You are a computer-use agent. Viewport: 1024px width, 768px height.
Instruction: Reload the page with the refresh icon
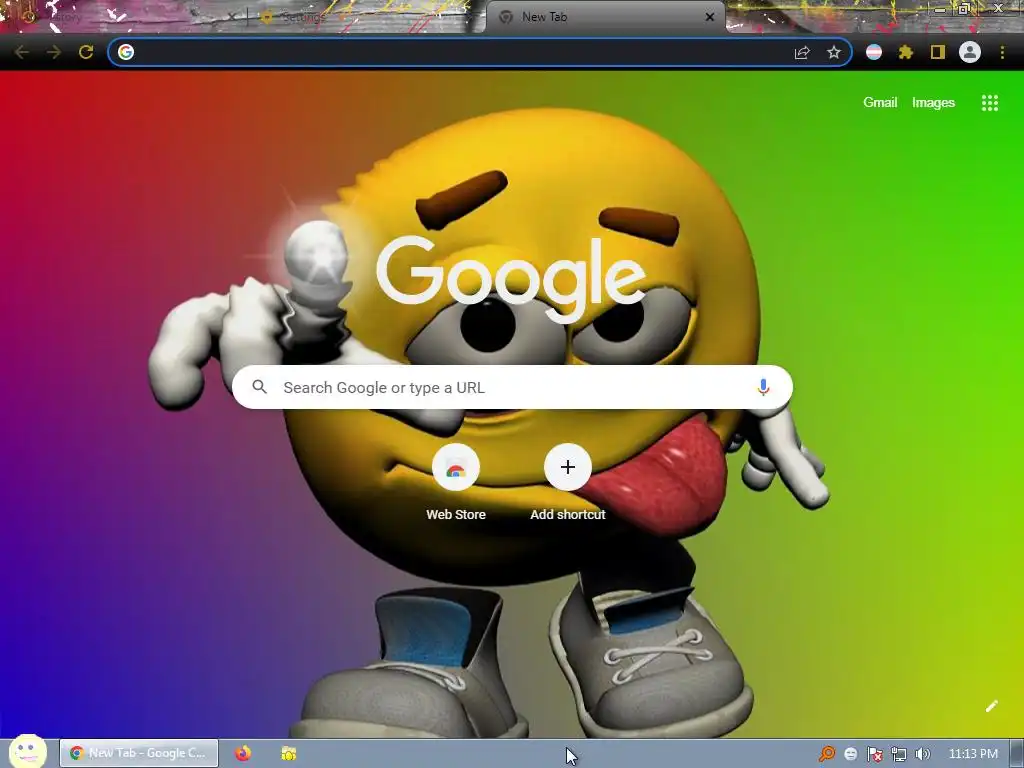click(86, 52)
